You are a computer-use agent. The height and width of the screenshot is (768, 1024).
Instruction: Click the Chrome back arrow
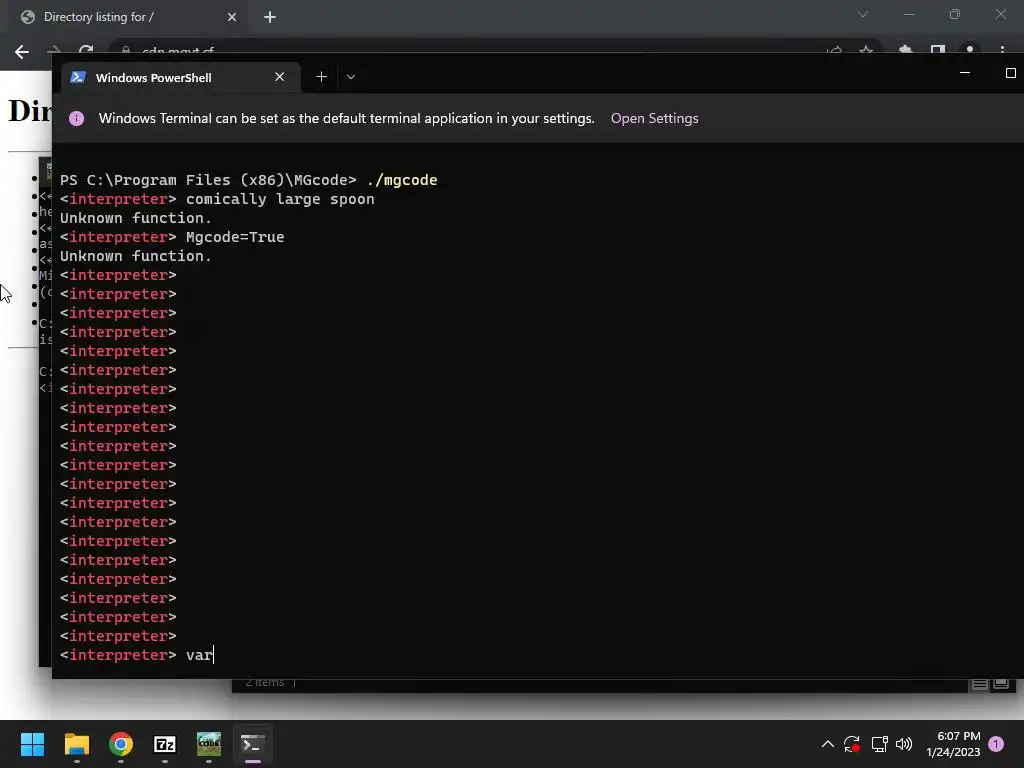point(22,52)
